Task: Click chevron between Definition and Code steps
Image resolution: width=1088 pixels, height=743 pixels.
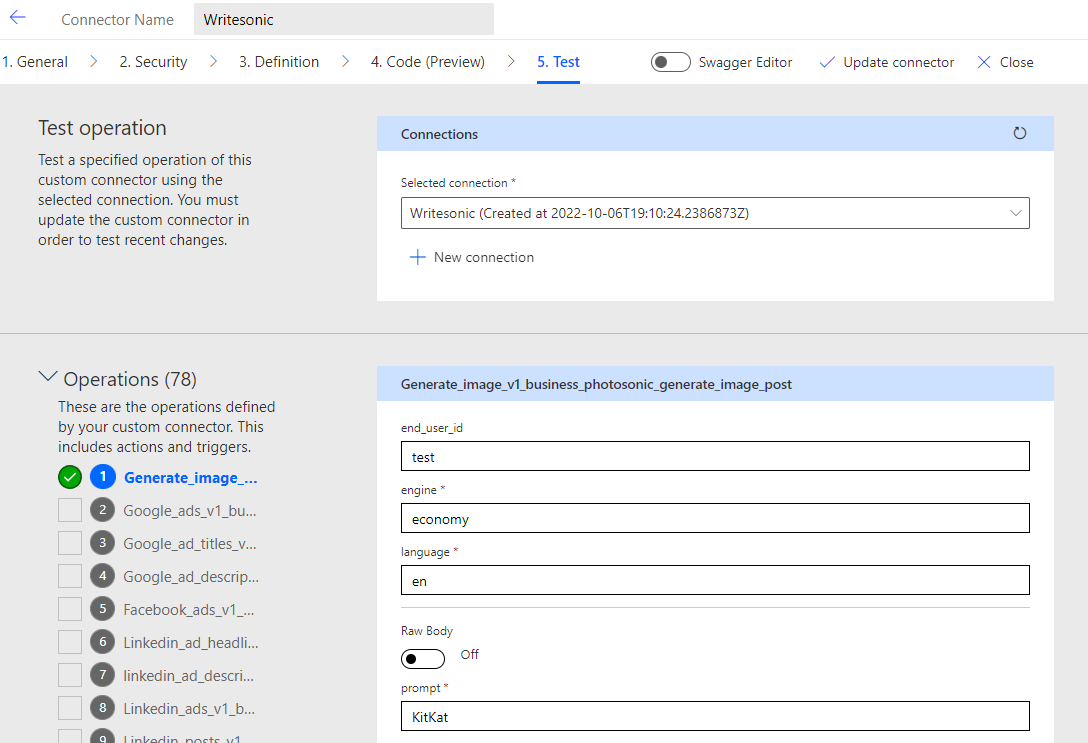Action: pos(345,62)
